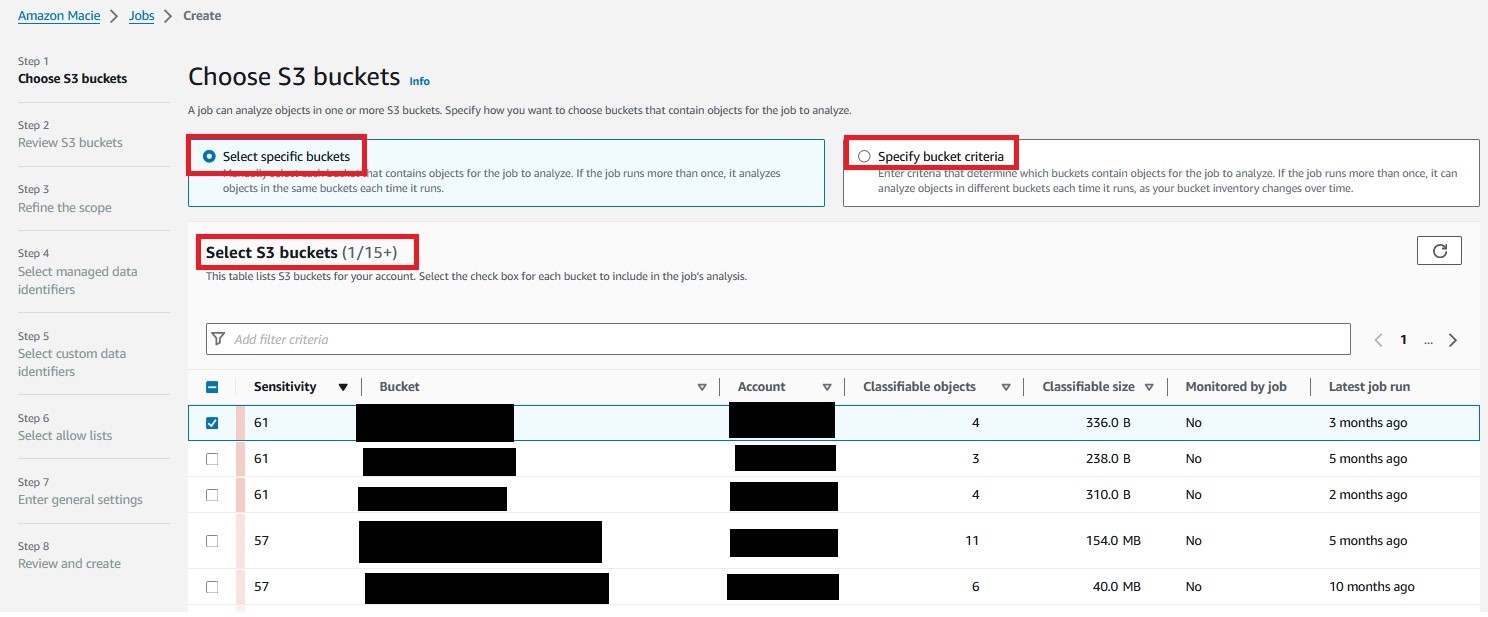Click the Latest job run column header

(x=1369, y=387)
